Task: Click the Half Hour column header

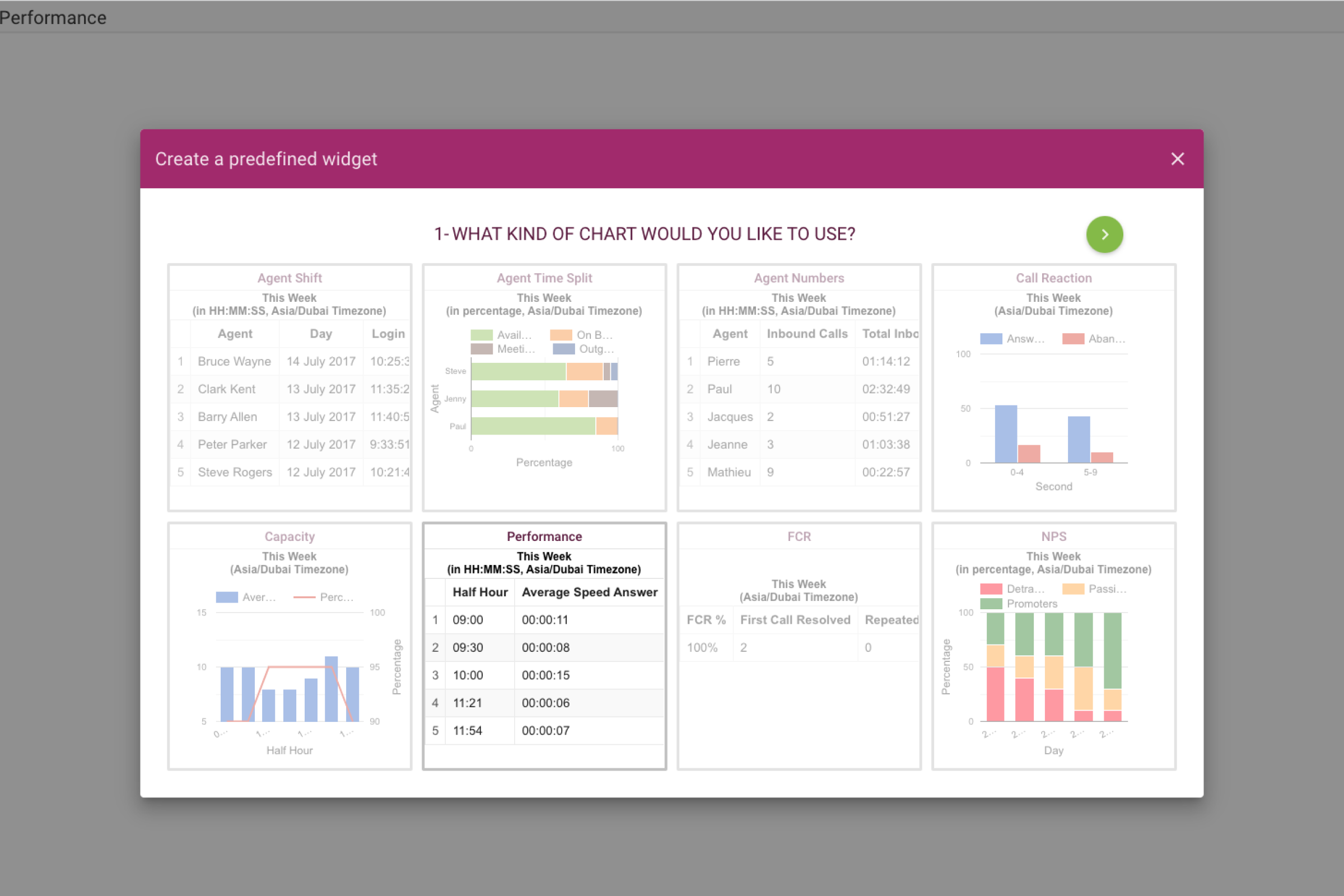Action: [x=480, y=592]
